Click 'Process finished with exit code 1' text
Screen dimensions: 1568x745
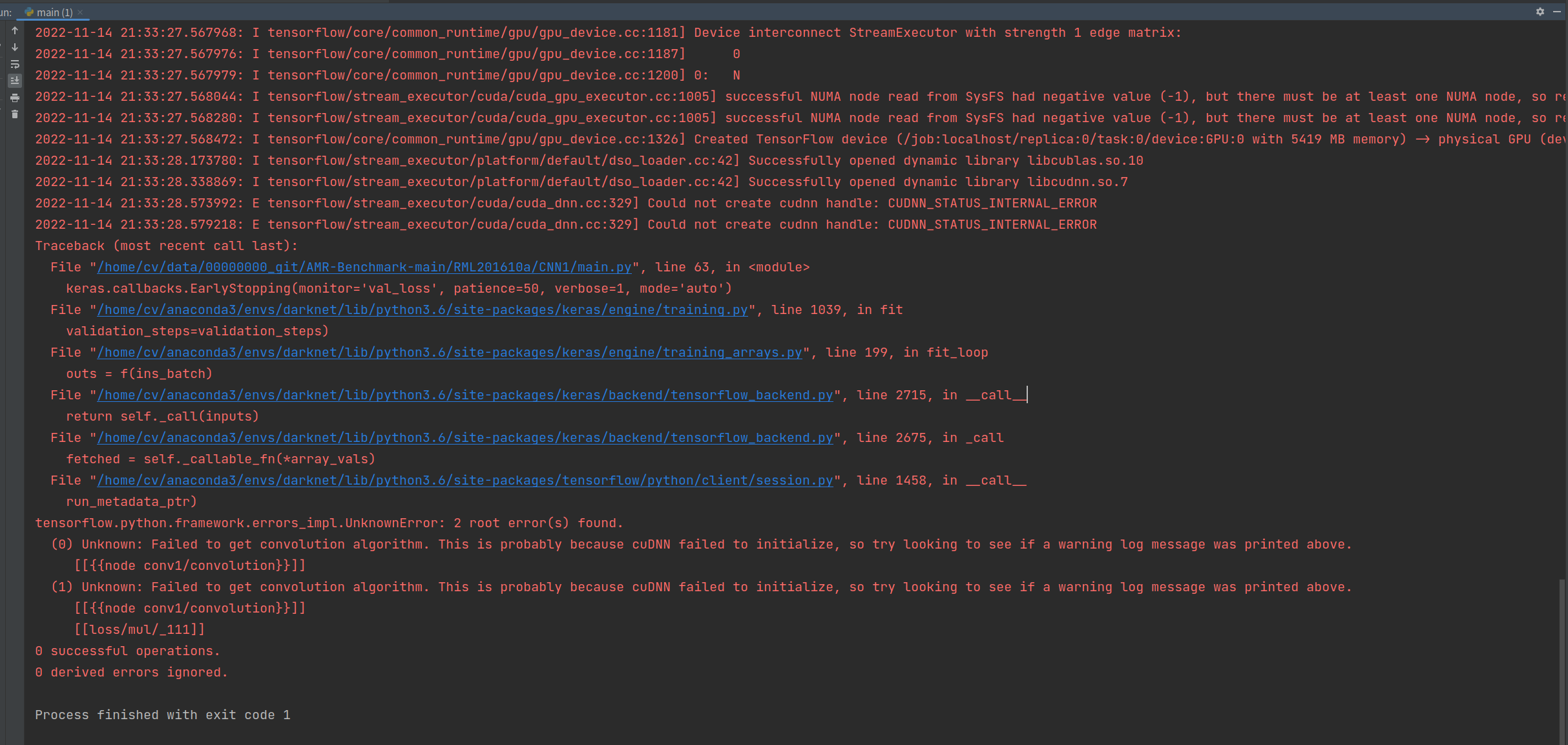(163, 715)
